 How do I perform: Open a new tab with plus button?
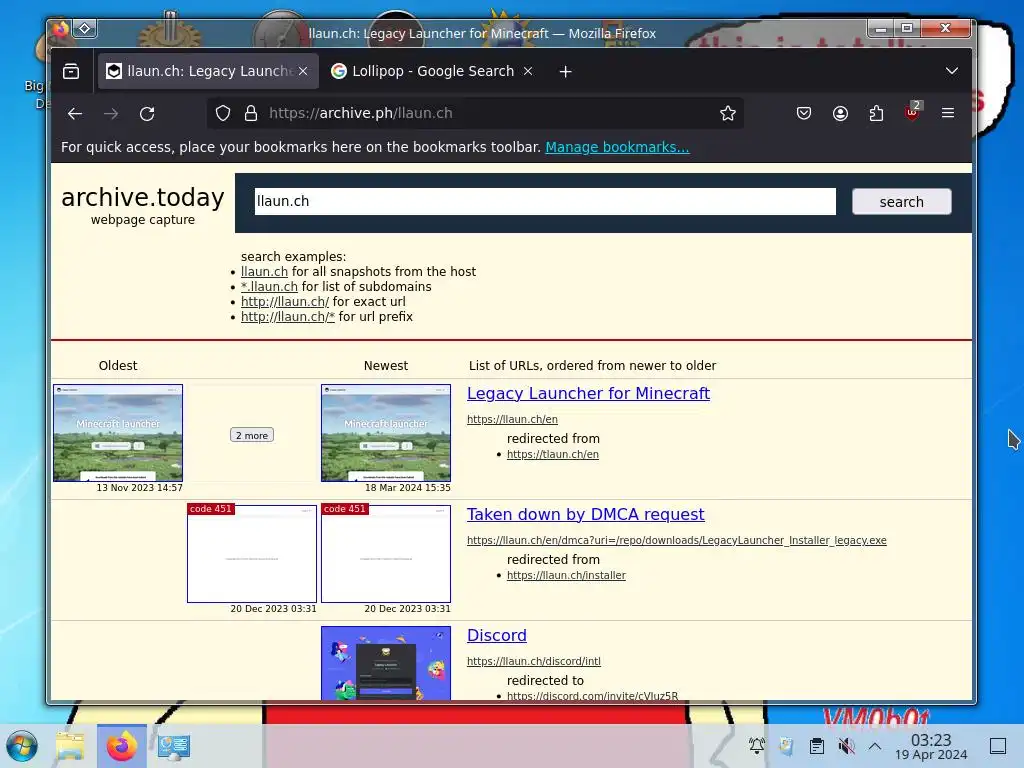tap(566, 72)
